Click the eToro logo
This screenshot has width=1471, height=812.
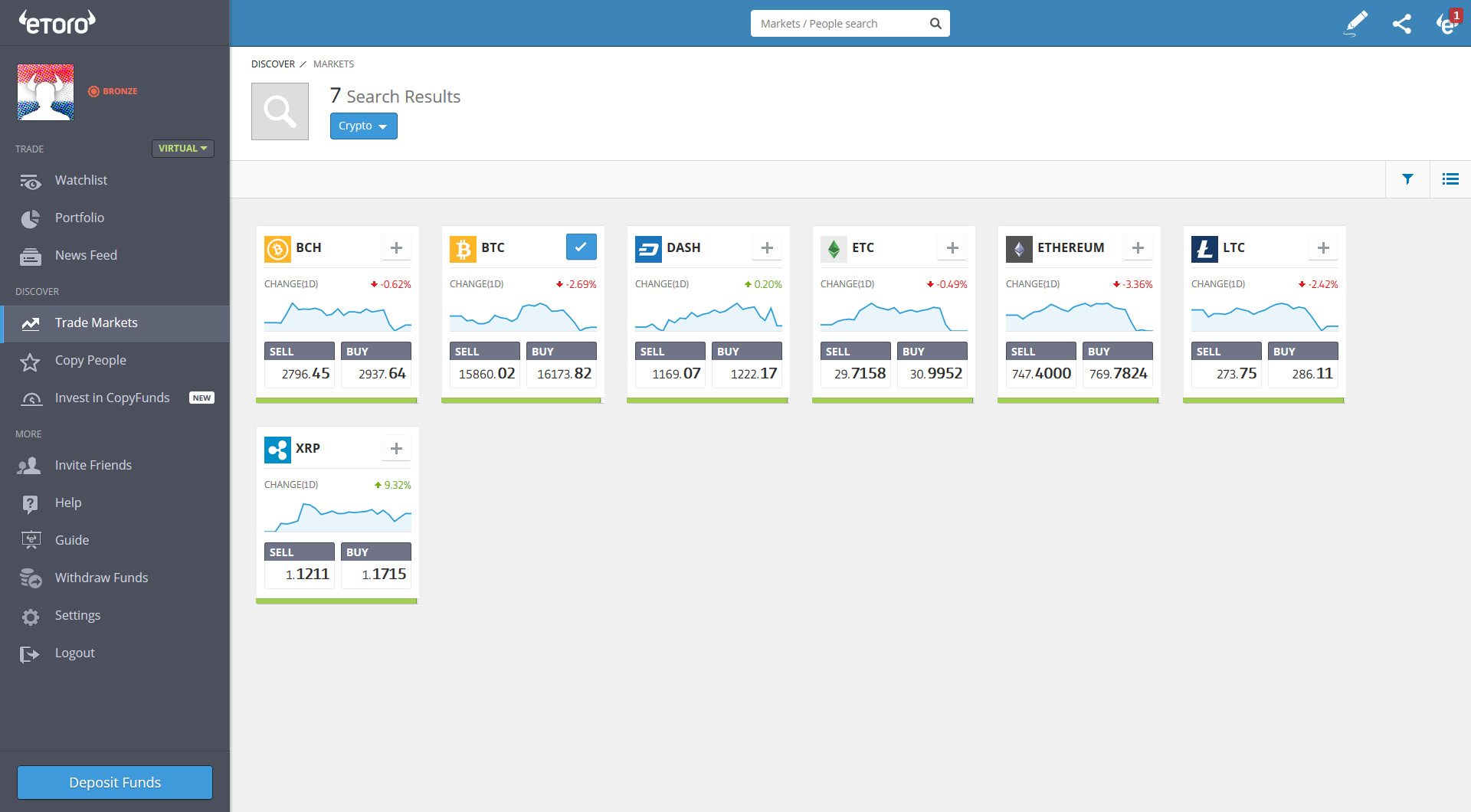pyautogui.click(x=57, y=22)
